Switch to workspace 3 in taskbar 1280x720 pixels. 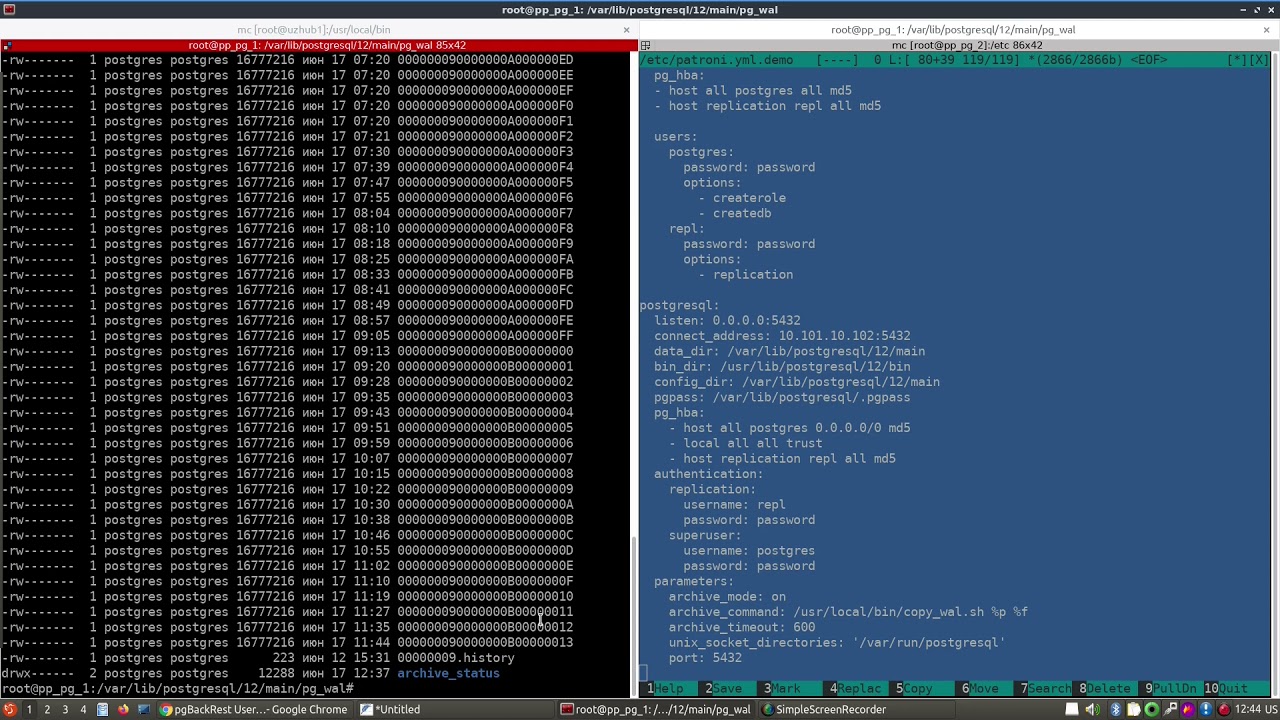point(65,710)
